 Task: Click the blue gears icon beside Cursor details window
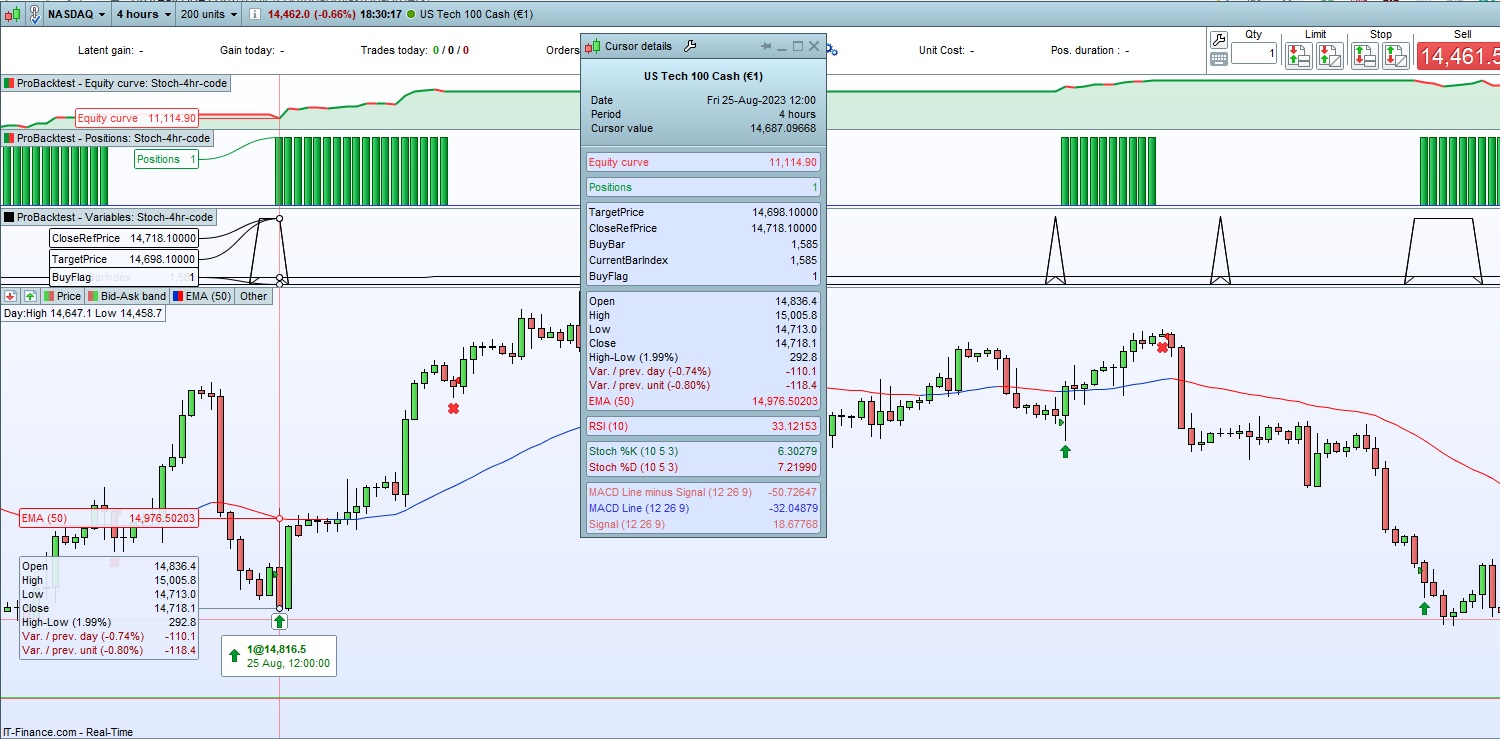tap(832, 50)
